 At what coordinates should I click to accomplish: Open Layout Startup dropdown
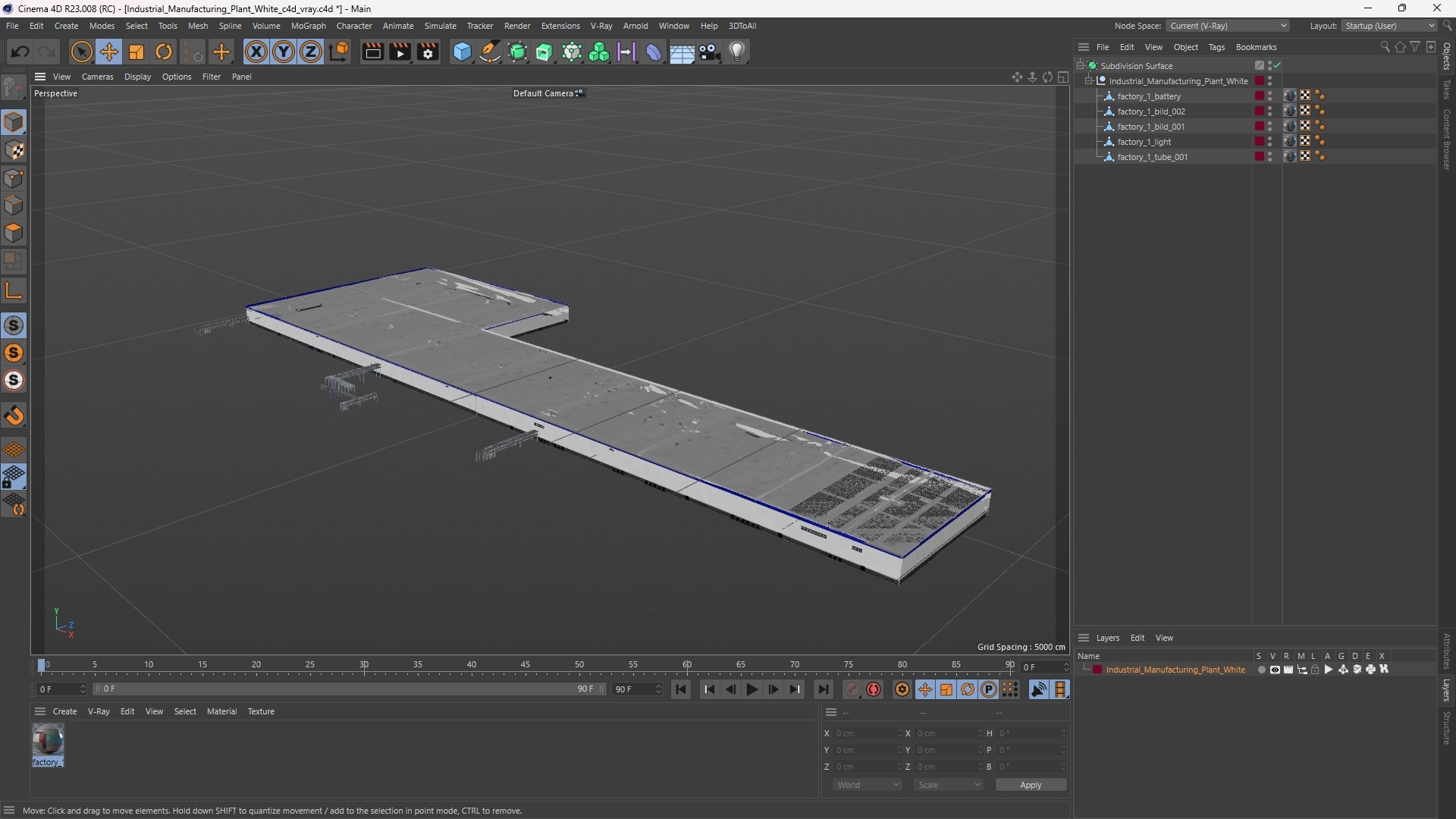[1390, 26]
